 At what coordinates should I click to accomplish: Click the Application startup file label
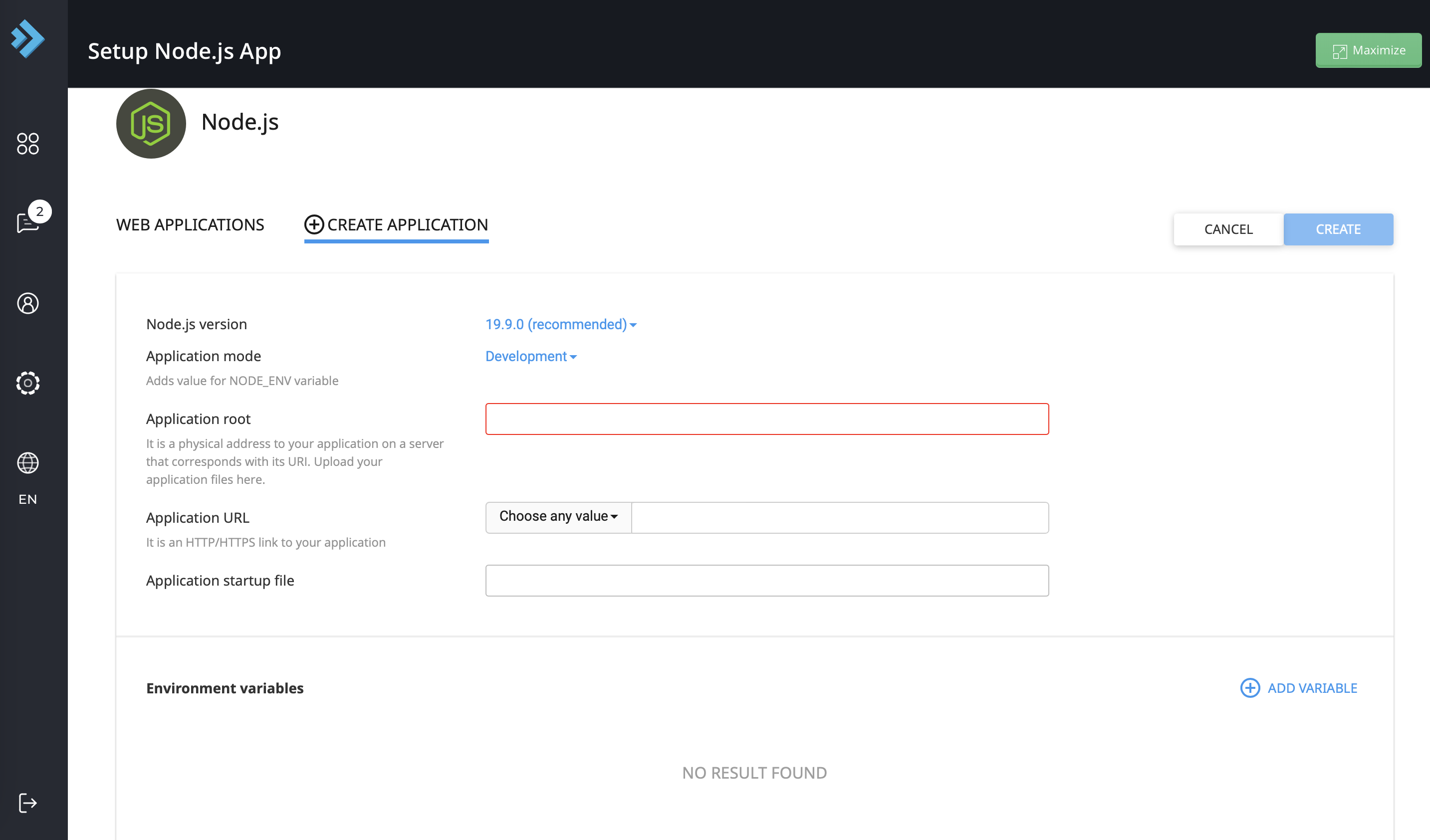coord(220,580)
